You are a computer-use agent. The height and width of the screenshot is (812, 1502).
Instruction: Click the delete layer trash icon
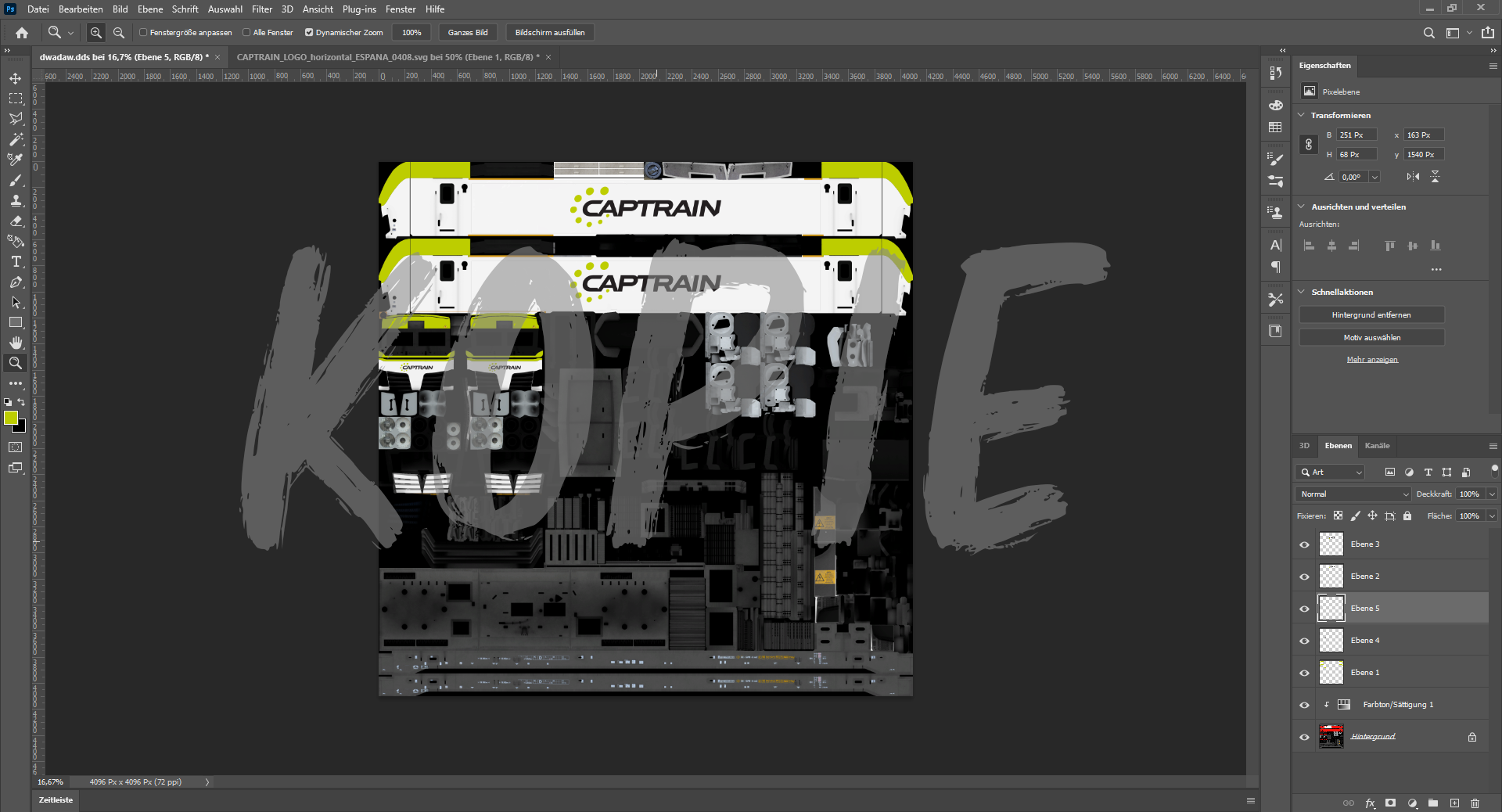click(1475, 803)
